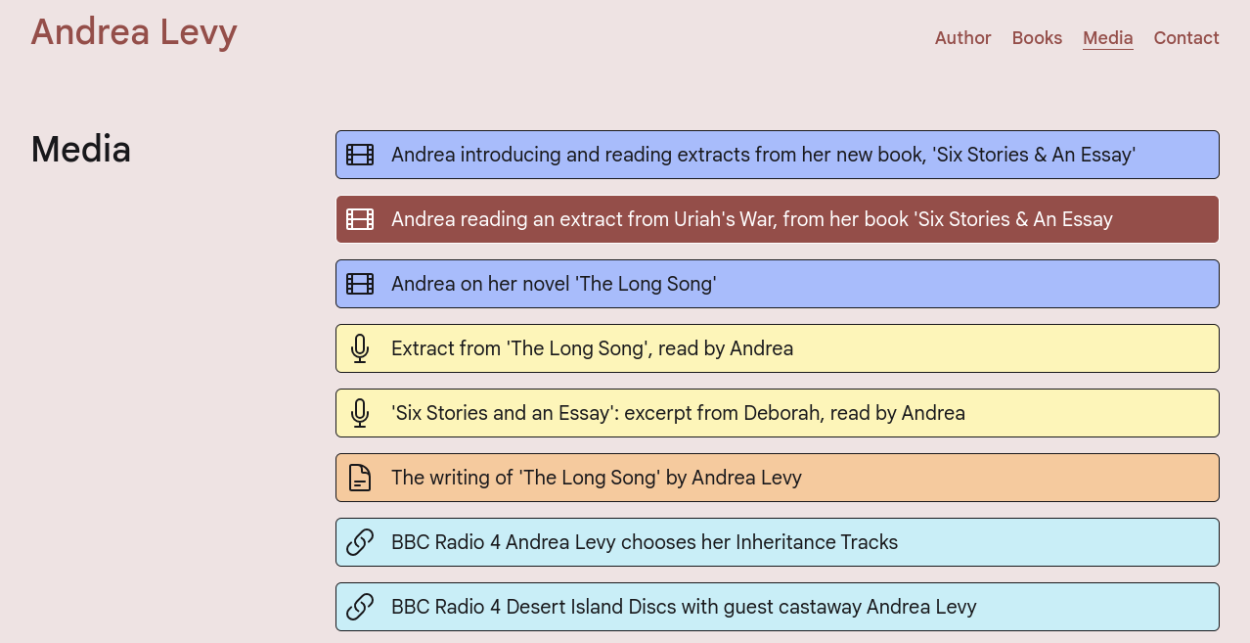
Task: Open the Contact page
Action: pos(1186,38)
